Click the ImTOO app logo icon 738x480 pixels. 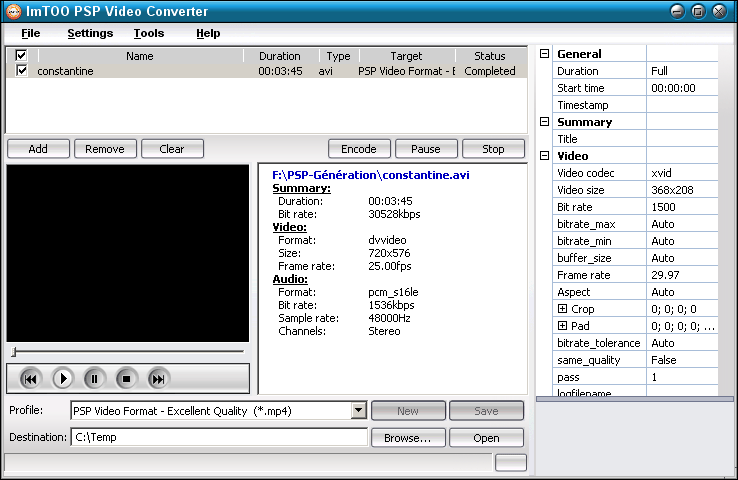(14, 11)
